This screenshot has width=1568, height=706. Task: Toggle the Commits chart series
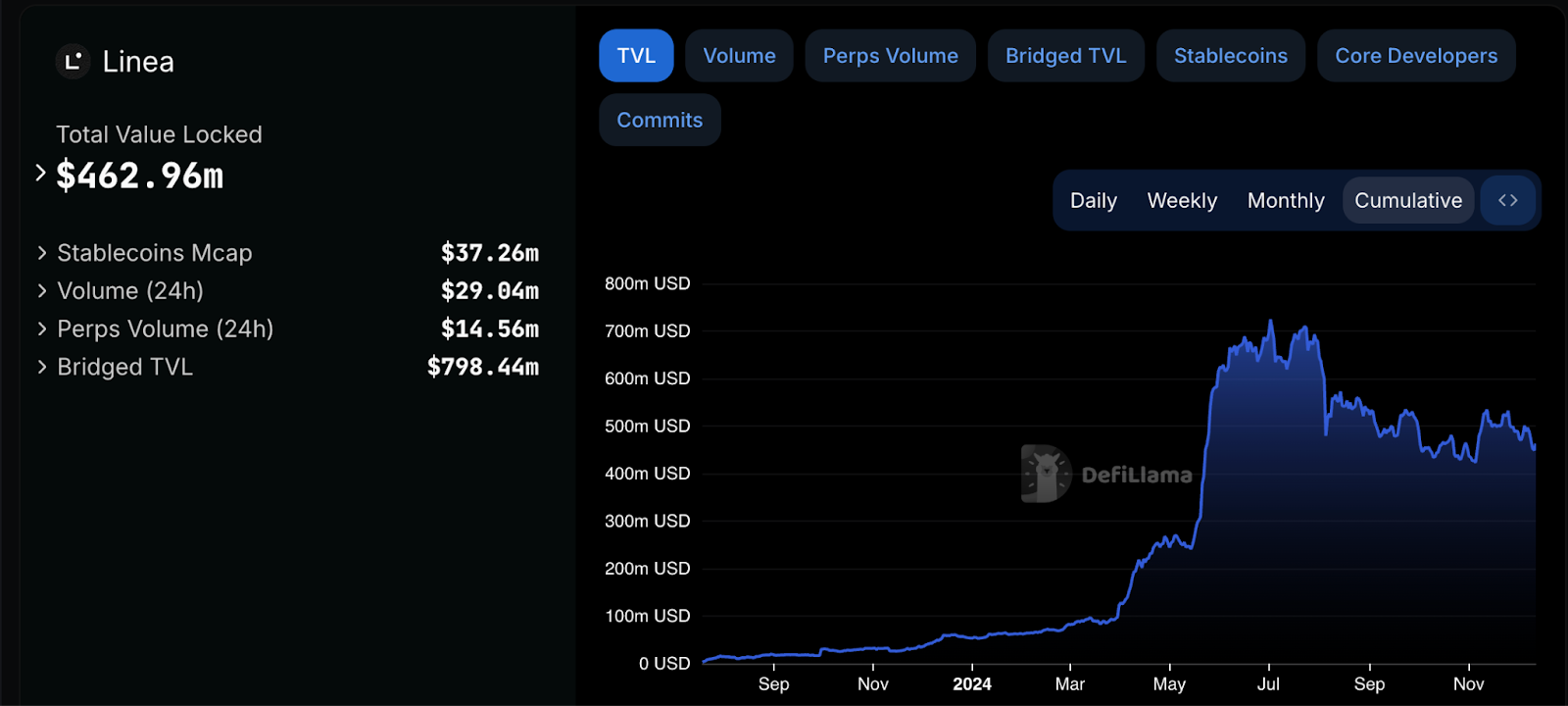tap(660, 120)
